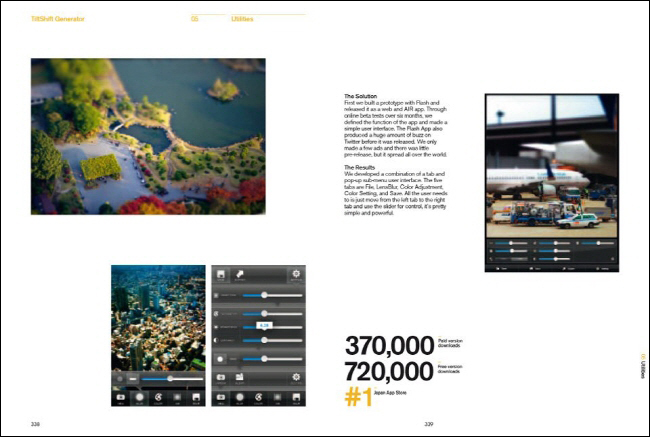
Task: Tap the gear settings icon in right phone
Action: (296, 274)
